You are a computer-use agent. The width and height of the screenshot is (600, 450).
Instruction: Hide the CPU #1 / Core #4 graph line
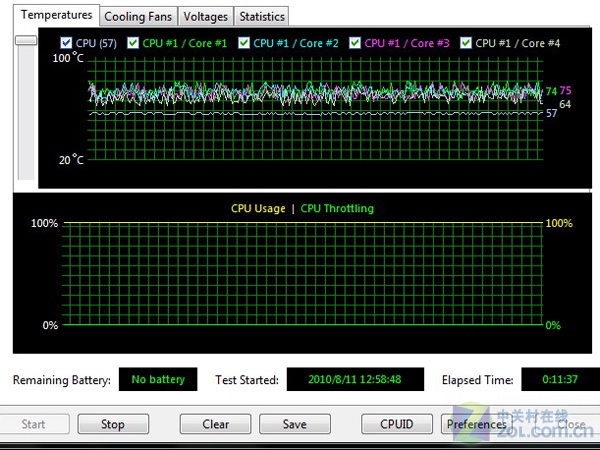(467, 43)
